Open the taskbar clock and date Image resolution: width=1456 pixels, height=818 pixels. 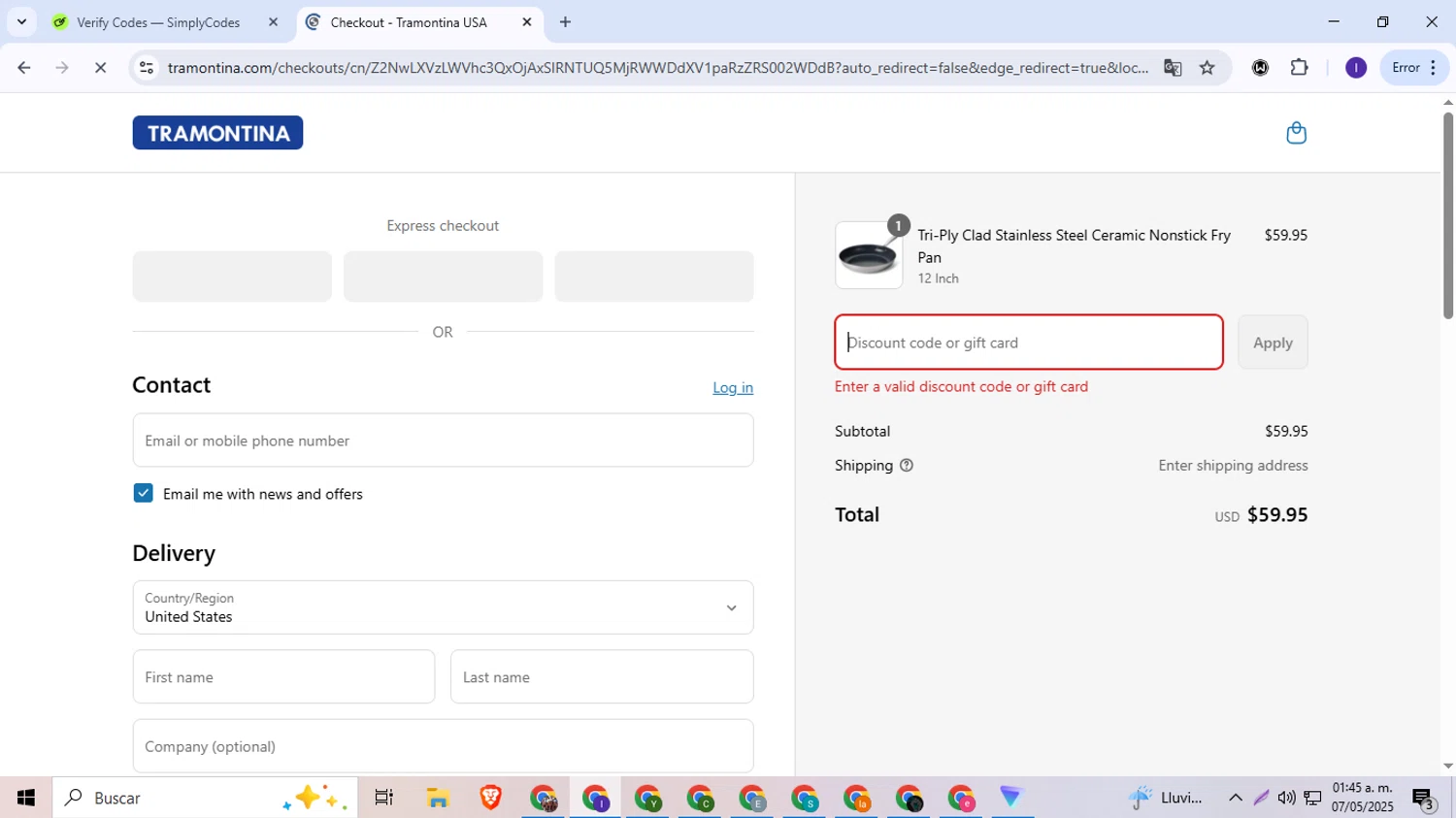tap(1362, 798)
